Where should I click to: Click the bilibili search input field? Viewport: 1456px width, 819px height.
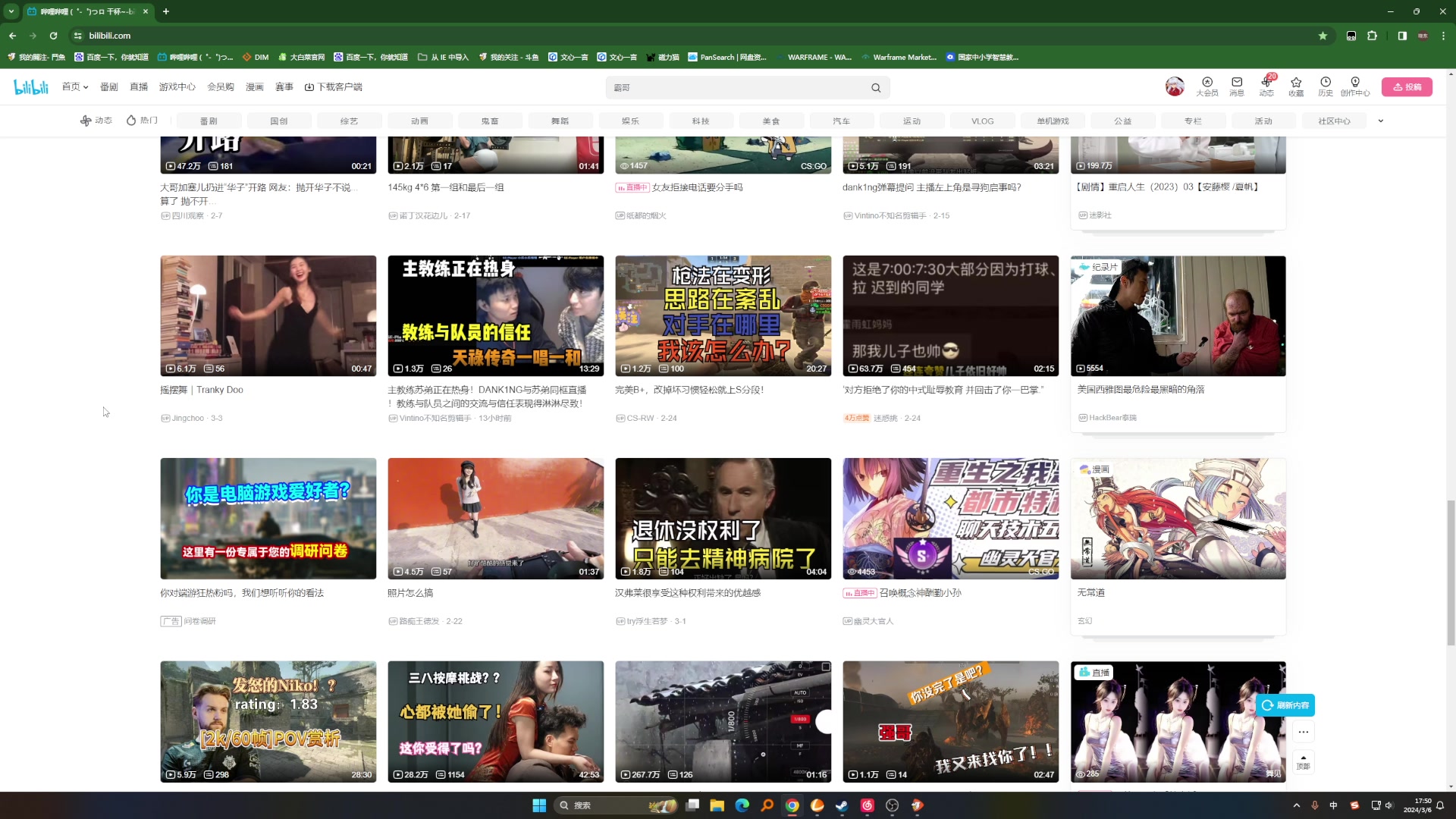click(x=739, y=88)
